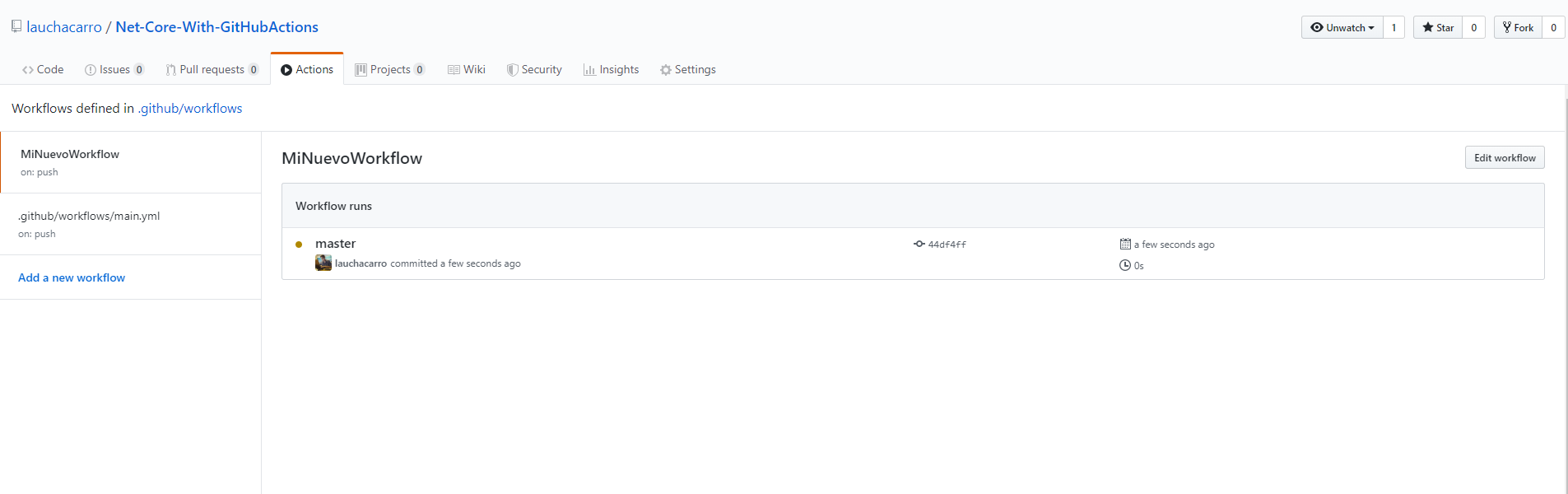Click the Security shield icon
This screenshot has height=494, width=1568.
[x=512, y=70]
